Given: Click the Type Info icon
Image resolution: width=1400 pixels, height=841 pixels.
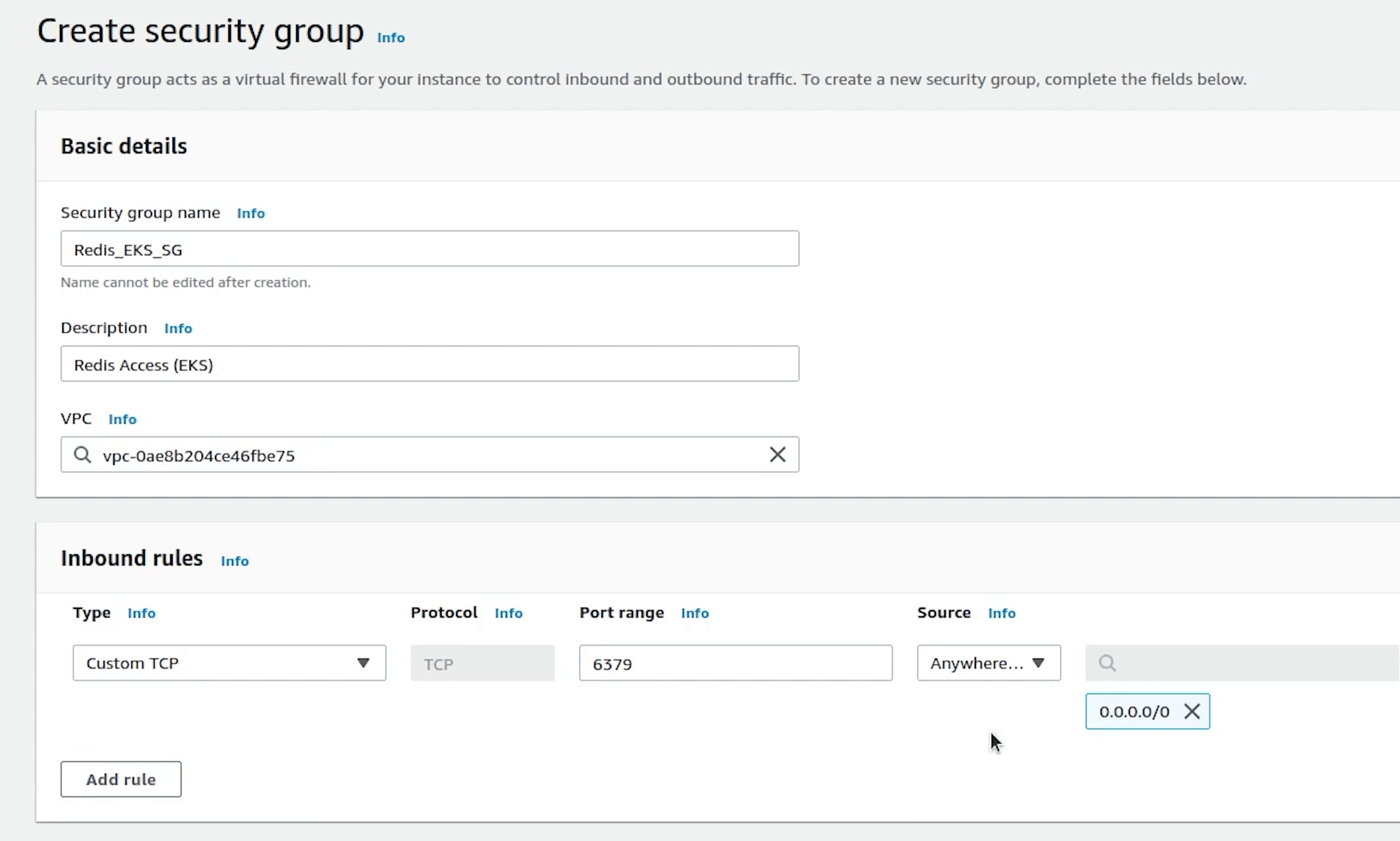Looking at the screenshot, I should coord(141,612).
